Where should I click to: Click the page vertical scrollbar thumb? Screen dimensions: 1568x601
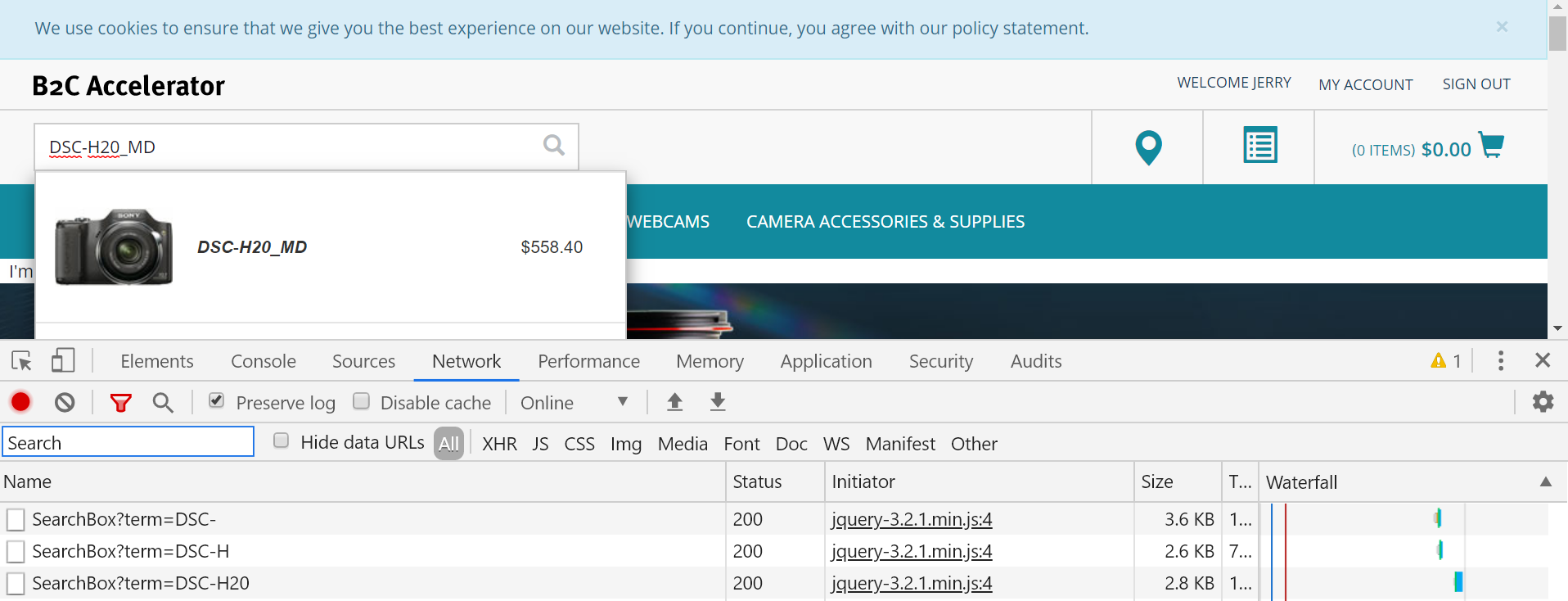1557,33
